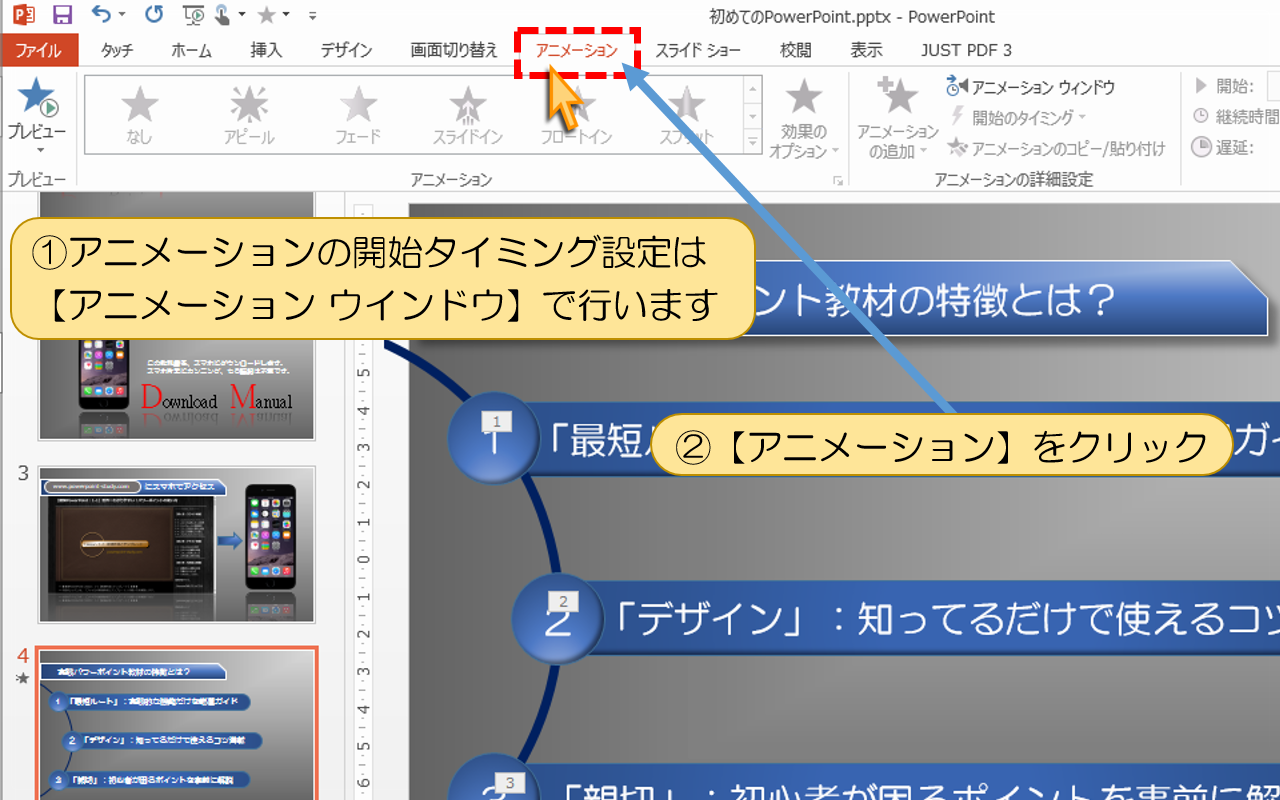Image resolution: width=1280 pixels, height=800 pixels.
Task: Open 効果のオプション menu
Action: pos(803,120)
